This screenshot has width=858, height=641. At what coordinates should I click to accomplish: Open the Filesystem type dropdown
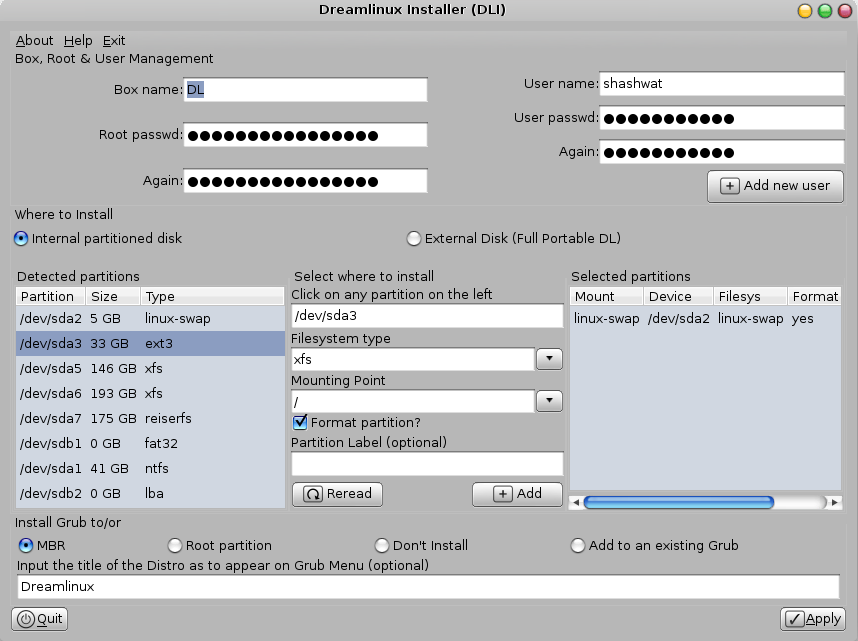549,359
